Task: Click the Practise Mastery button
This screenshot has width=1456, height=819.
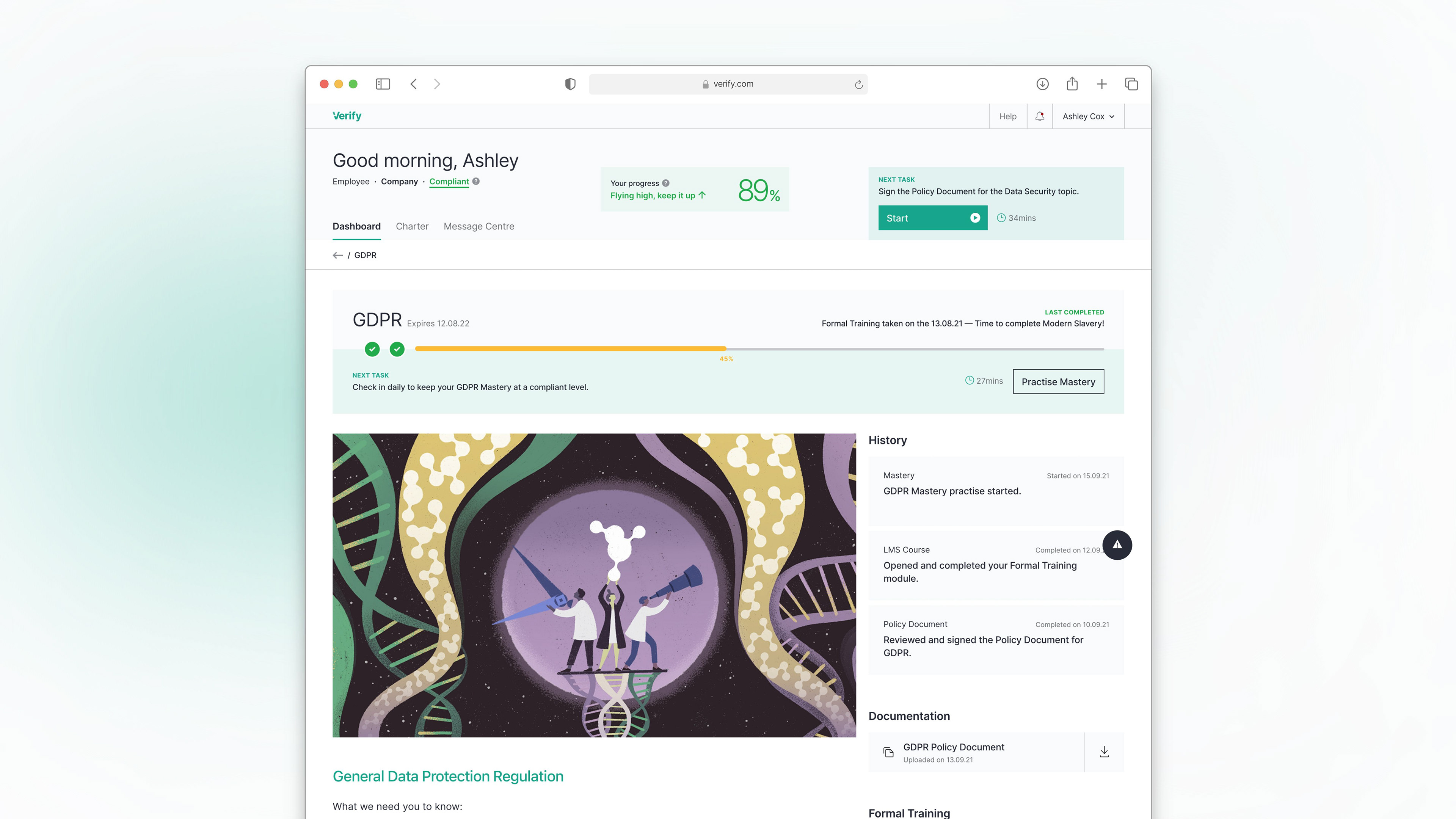Action: [1058, 381]
